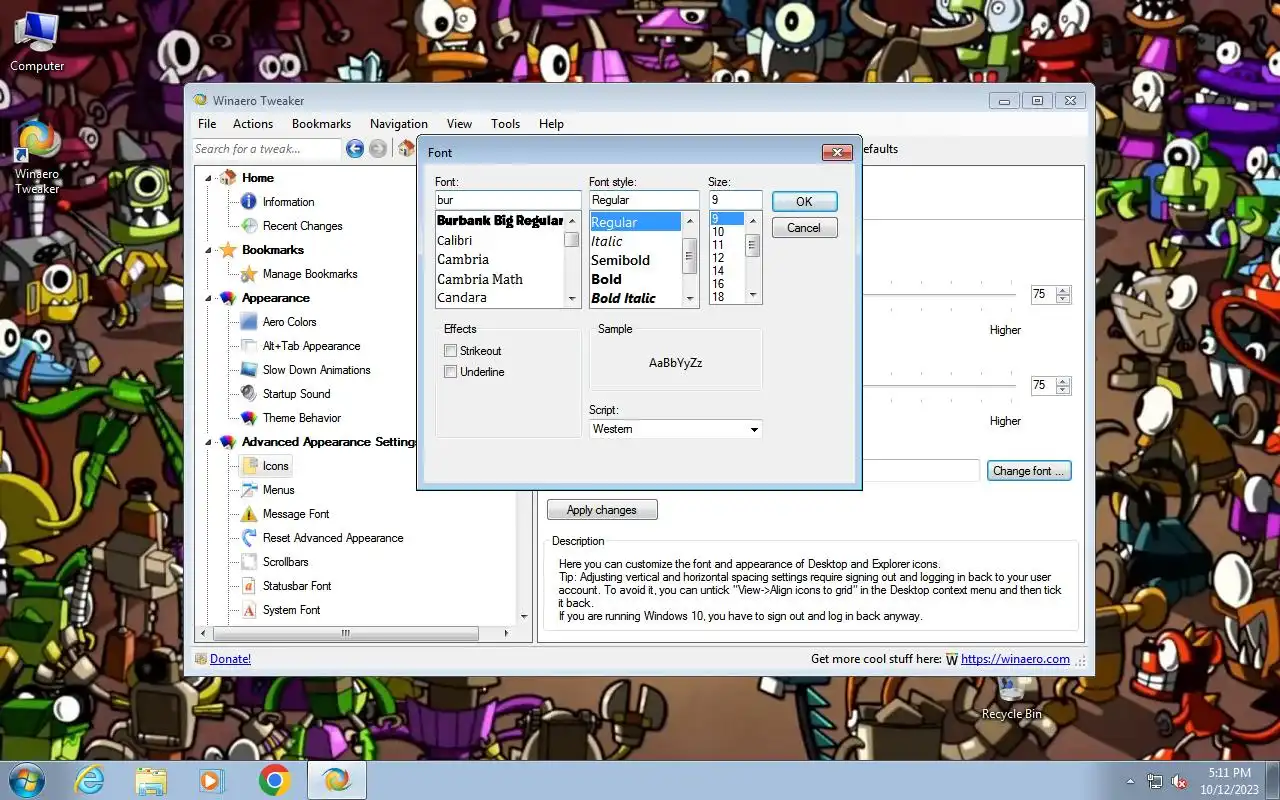Select Burbank Big Regular font
This screenshot has width=1280, height=800.
[x=500, y=221]
